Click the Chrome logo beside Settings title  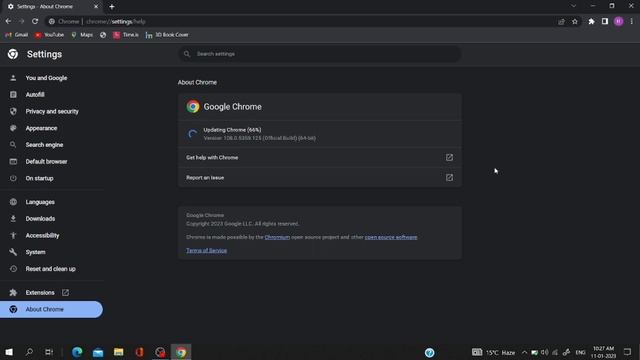[13, 54]
